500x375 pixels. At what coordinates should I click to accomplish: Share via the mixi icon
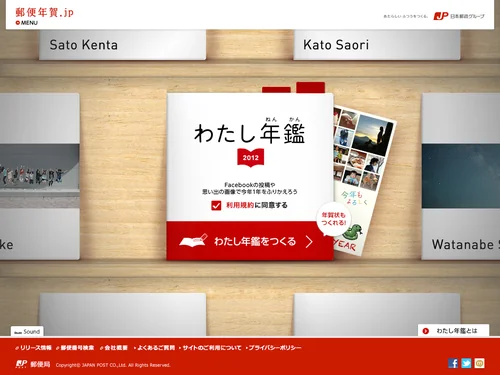point(480,363)
